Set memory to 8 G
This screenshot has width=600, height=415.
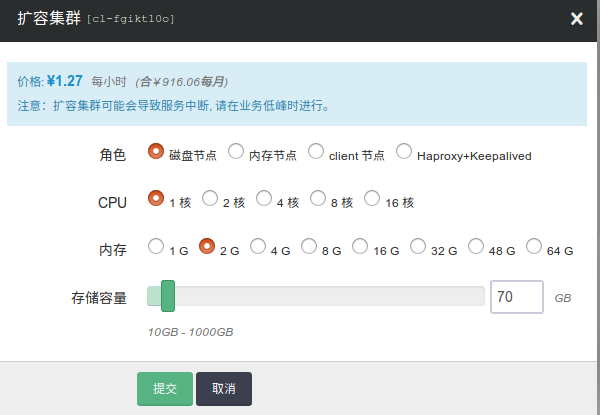(x=309, y=246)
